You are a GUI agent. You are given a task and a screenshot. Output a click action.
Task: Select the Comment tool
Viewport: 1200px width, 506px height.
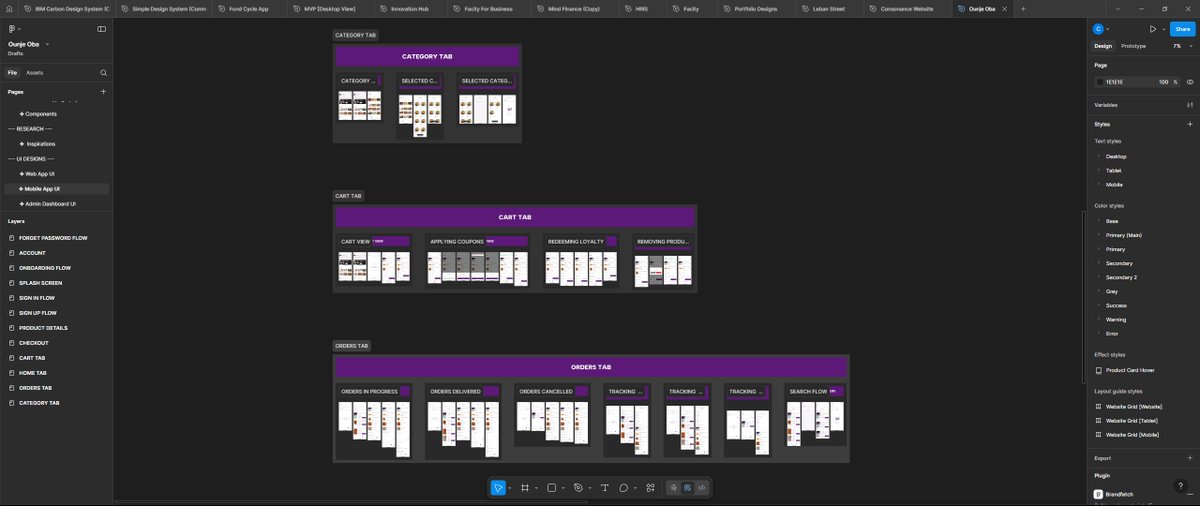pos(623,488)
